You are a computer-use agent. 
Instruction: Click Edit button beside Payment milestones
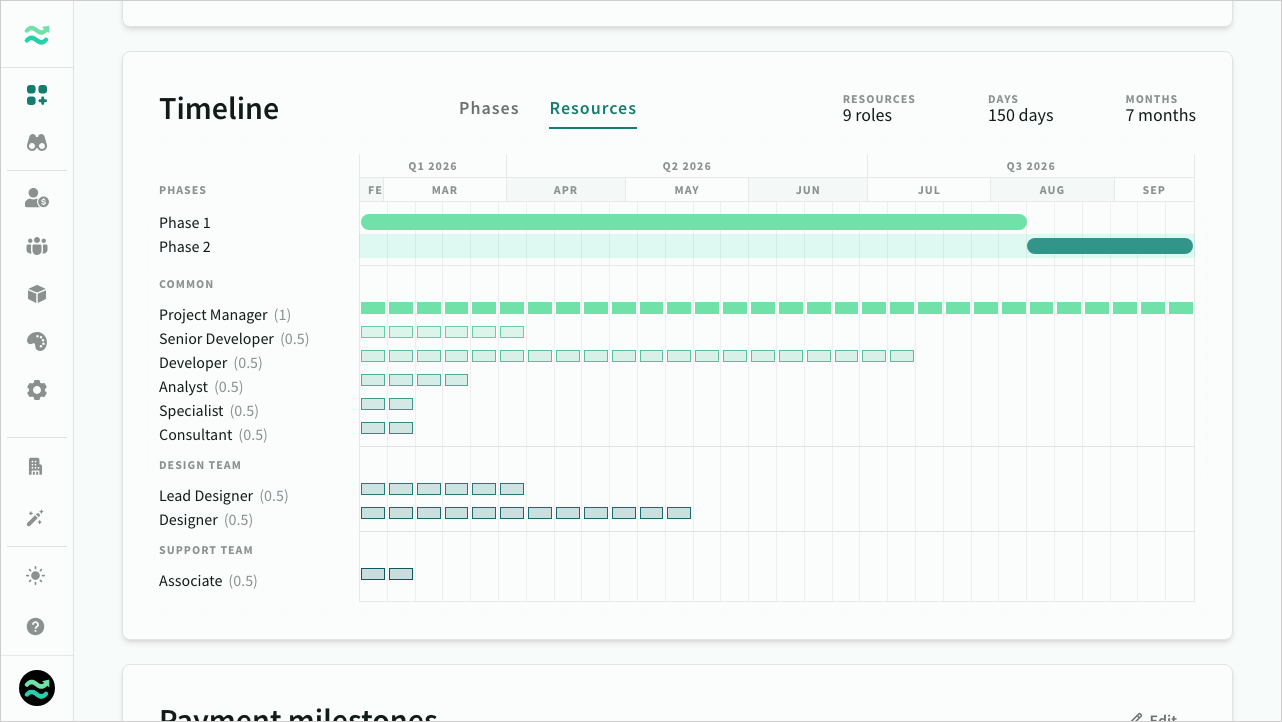point(1154,716)
